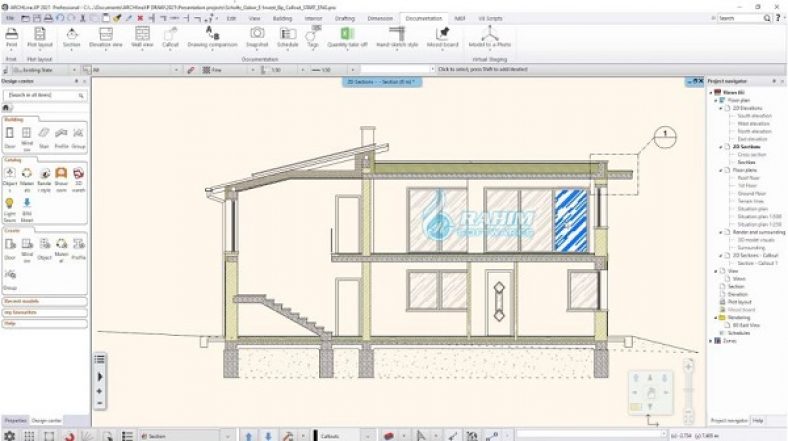Image resolution: width=788 pixels, height=441 pixels.
Task: Open the File menu
Action: coord(10,18)
